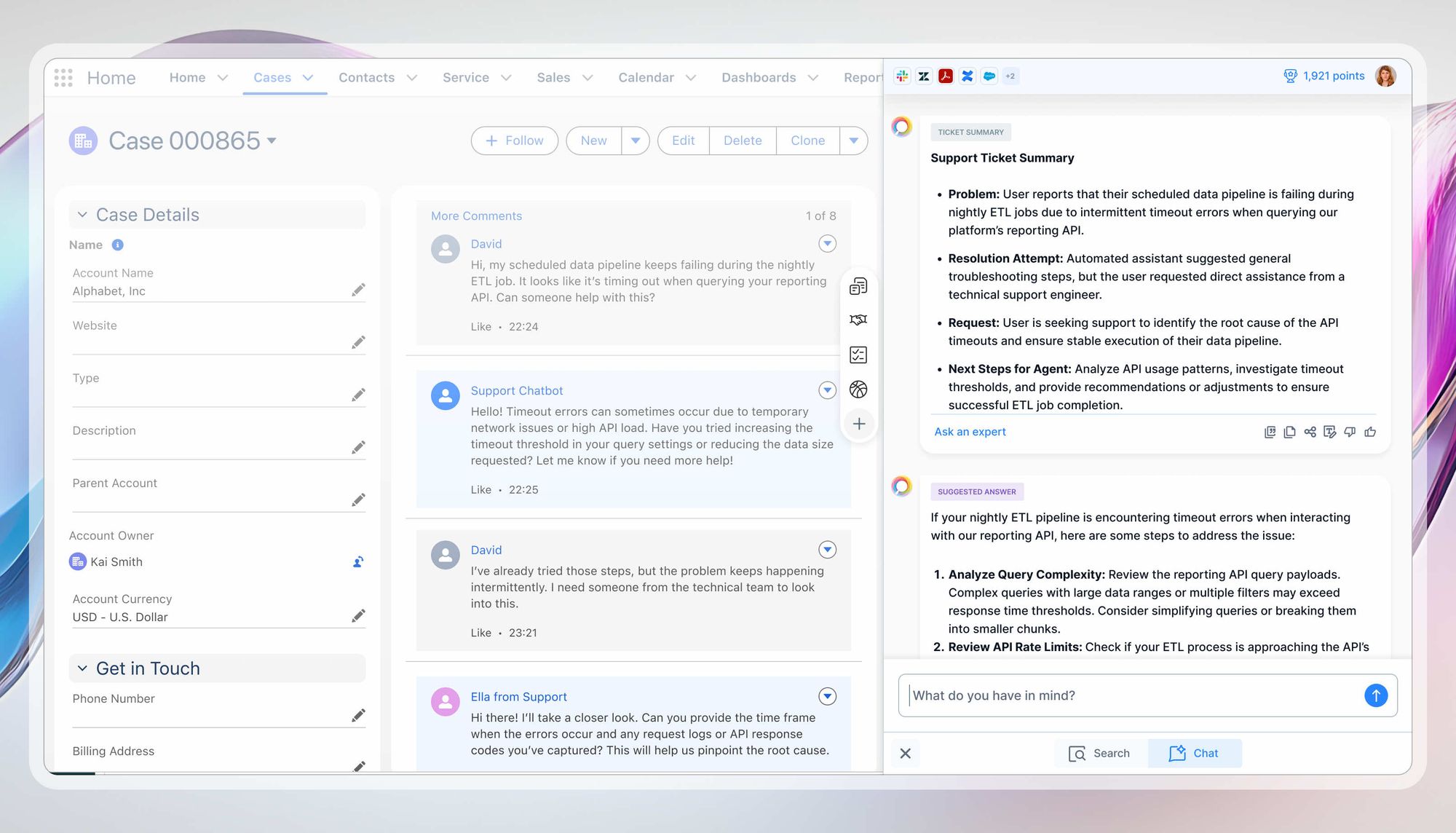Viewport: 1456px width, 833px height.
Task: Select the checklist icon in the floating toolbar
Action: (859, 355)
